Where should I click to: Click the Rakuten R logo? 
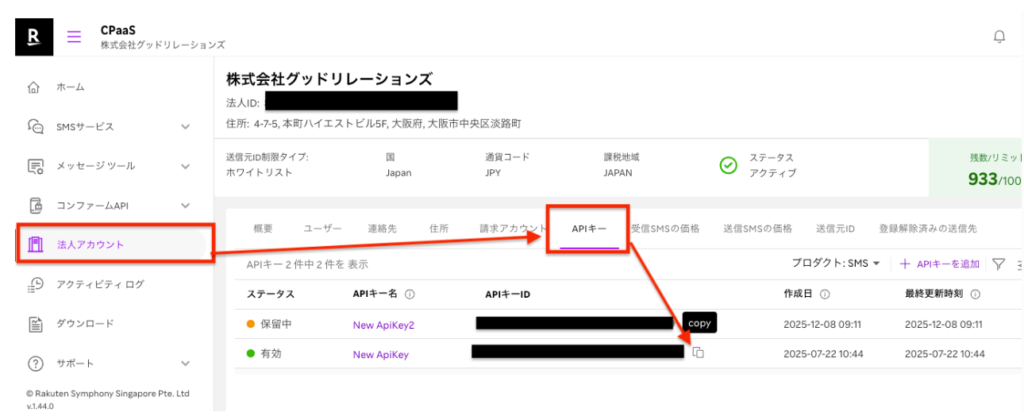35,36
